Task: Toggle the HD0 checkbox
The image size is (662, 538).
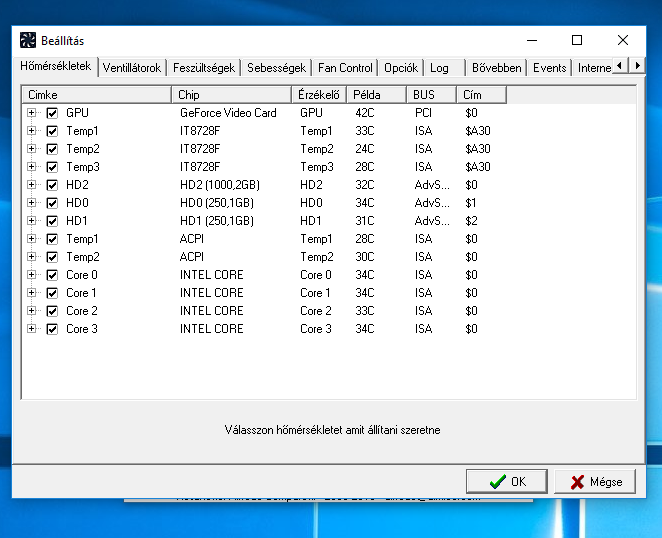Action: 52,203
